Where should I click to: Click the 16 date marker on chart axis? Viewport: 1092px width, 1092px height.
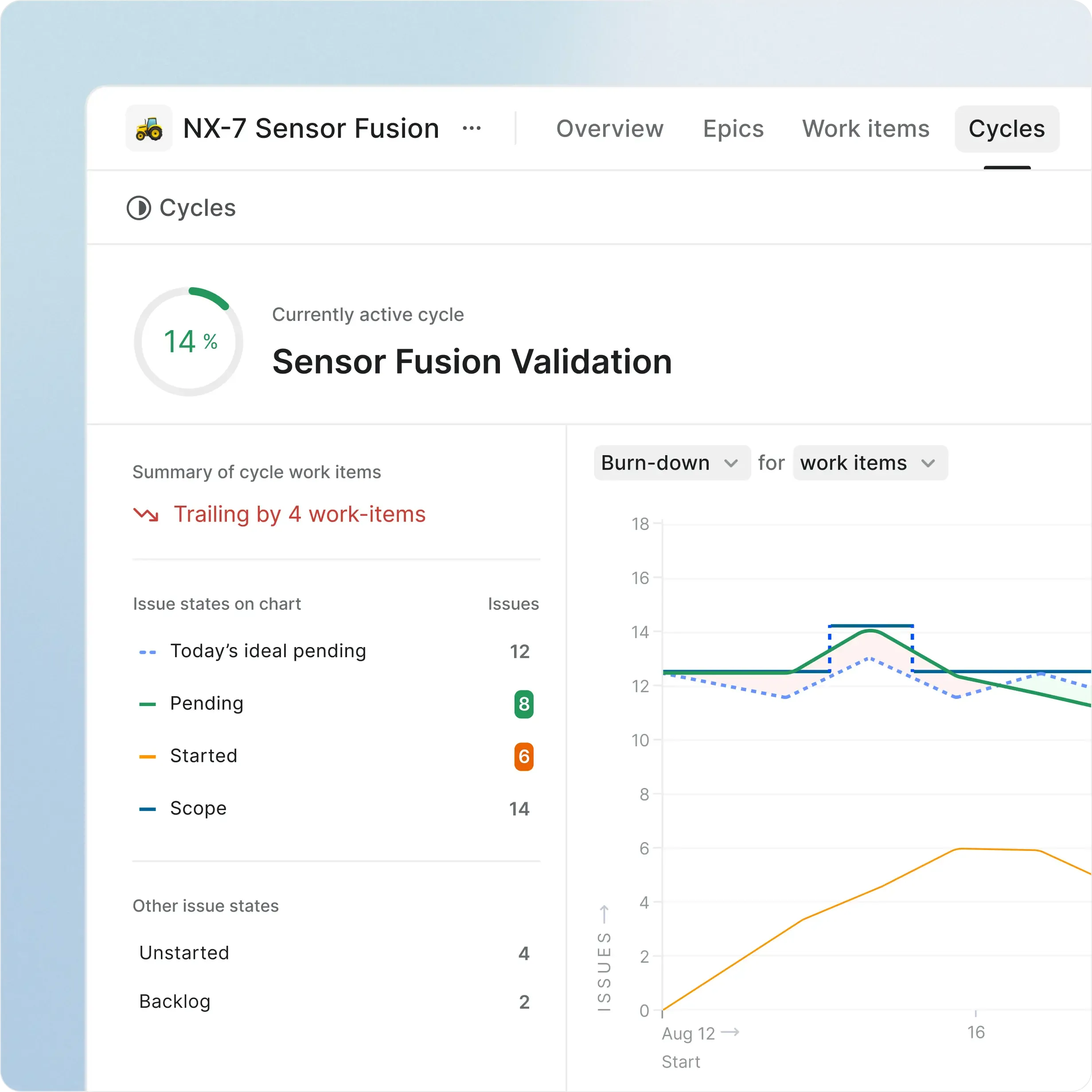coord(975,1032)
